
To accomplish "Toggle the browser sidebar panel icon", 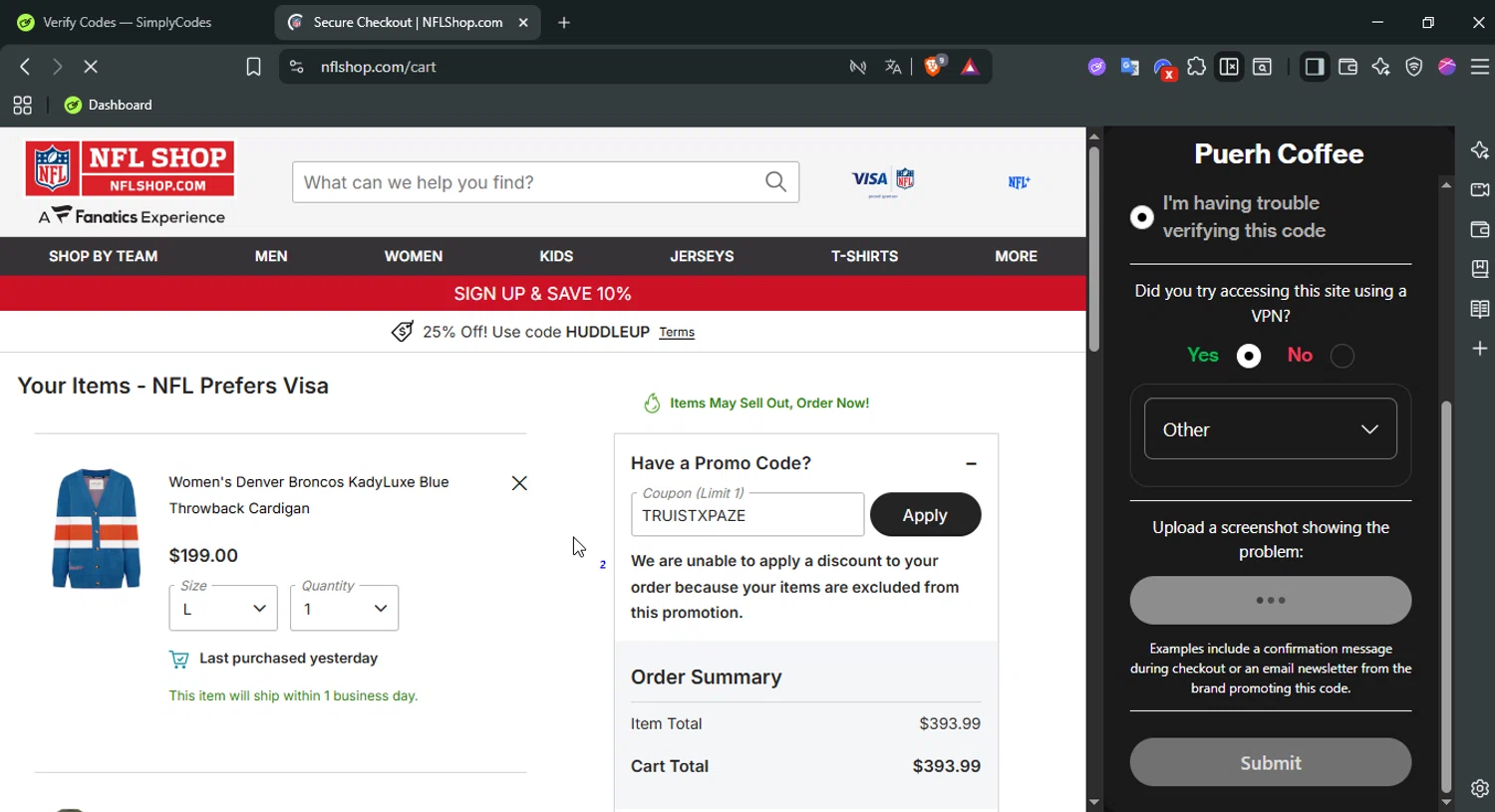I will (1314, 67).
